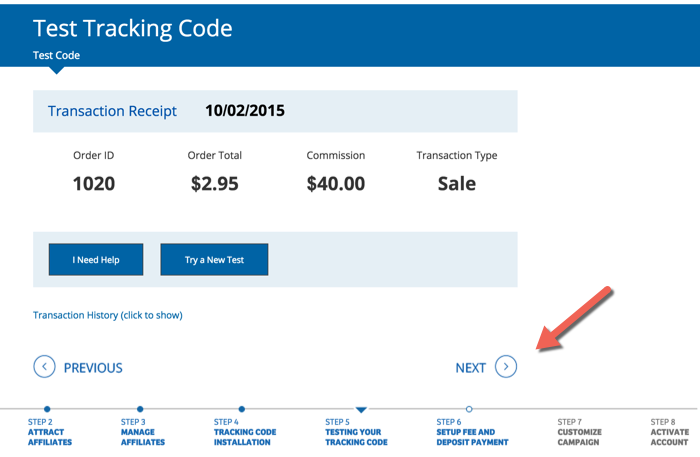
Task: Expand Transaction History (click to show)
Action: (x=108, y=315)
